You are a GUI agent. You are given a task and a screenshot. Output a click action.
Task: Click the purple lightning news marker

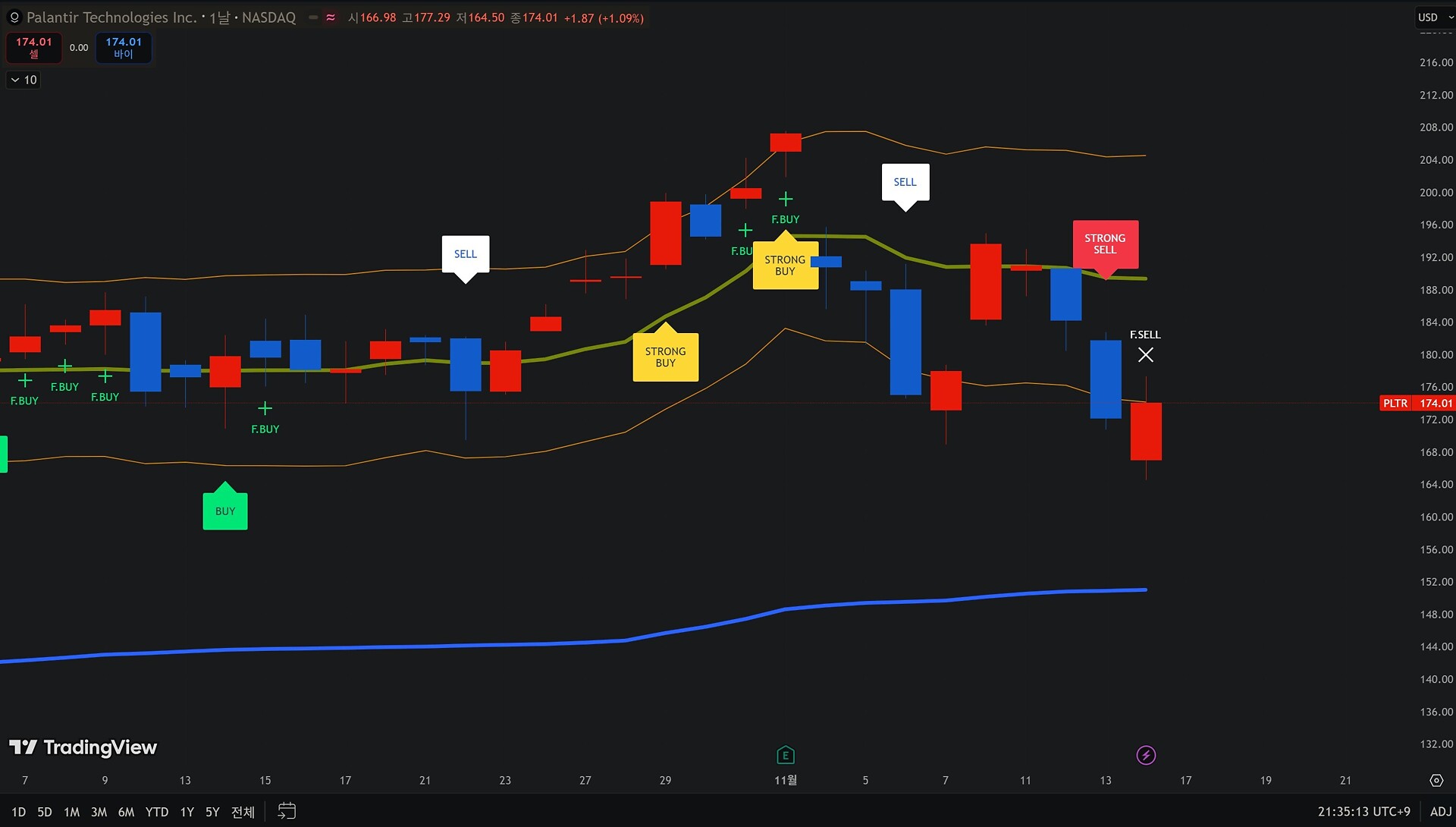coord(1146,755)
